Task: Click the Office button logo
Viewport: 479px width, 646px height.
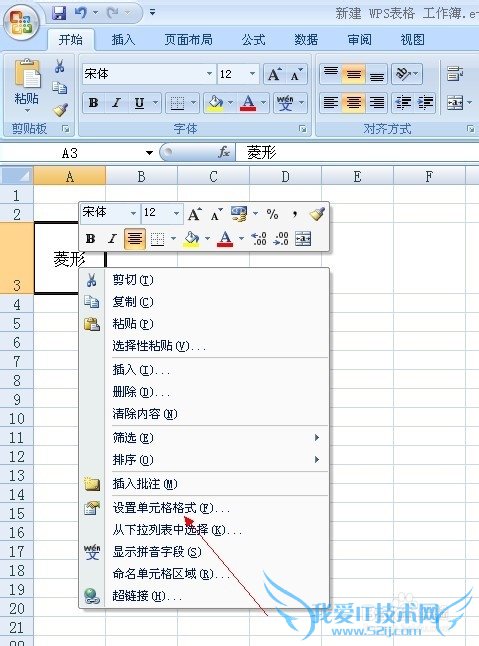Action: point(21,23)
